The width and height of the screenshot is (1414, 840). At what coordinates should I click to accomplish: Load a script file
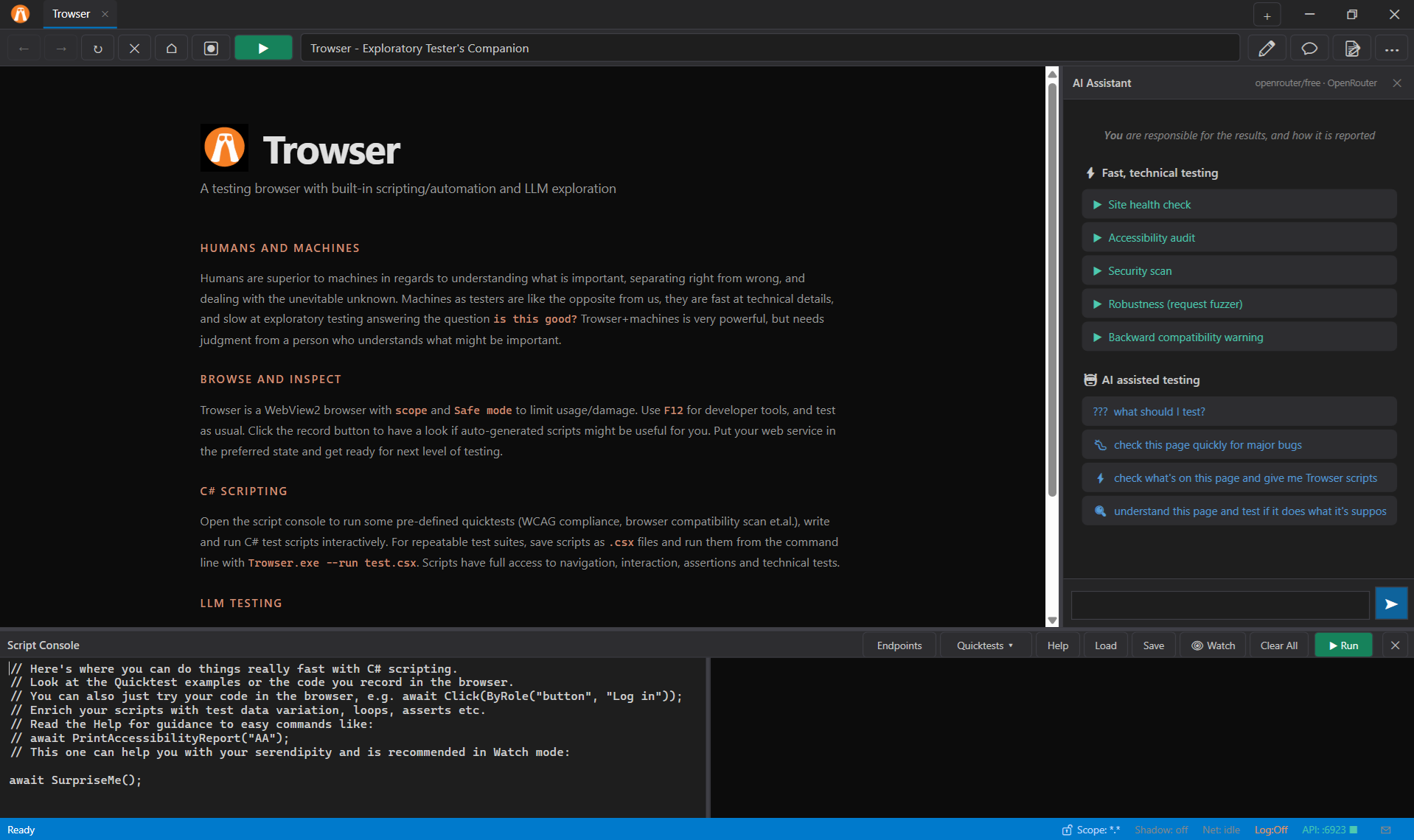pyautogui.click(x=1105, y=645)
